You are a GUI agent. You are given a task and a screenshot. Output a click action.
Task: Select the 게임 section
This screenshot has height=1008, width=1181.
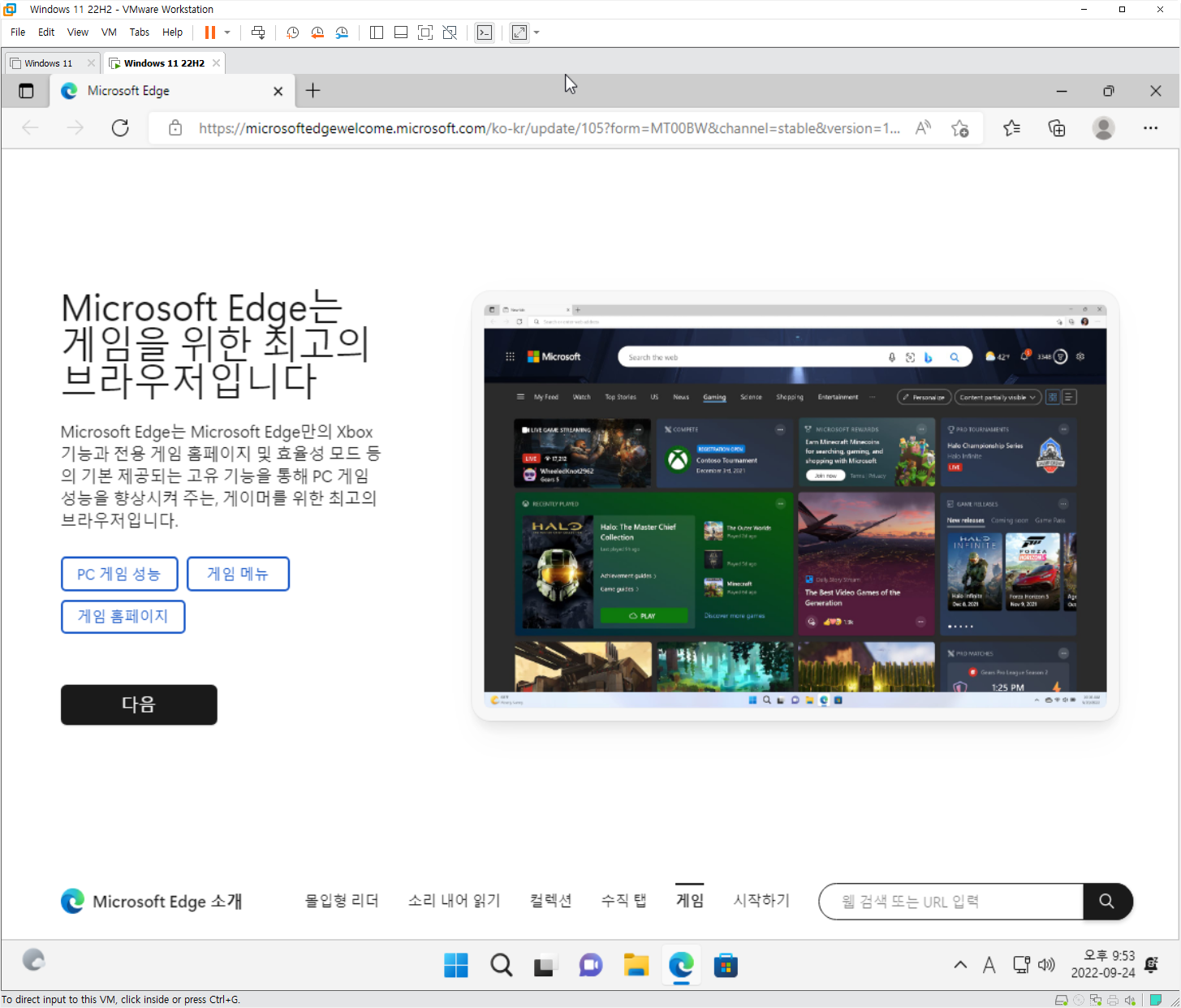point(690,900)
